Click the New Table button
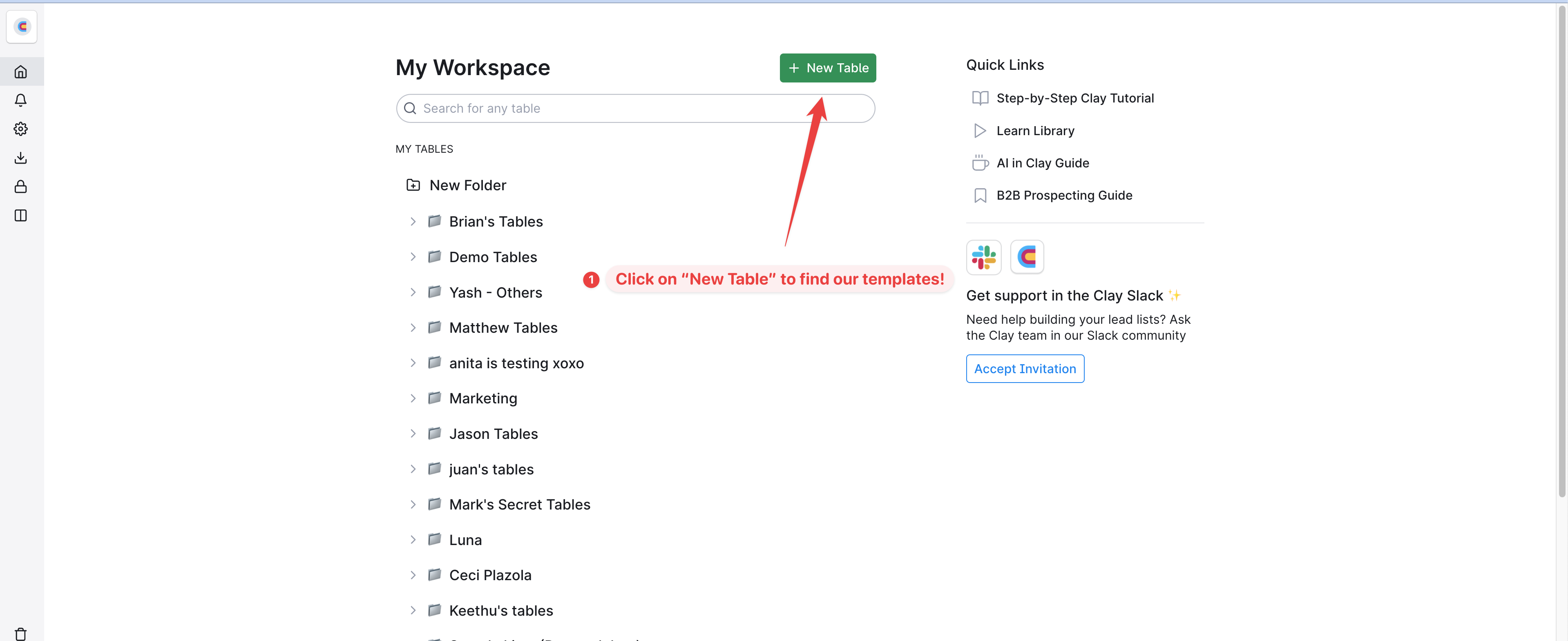This screenshot has width=1568, height=641. [827, 68]
